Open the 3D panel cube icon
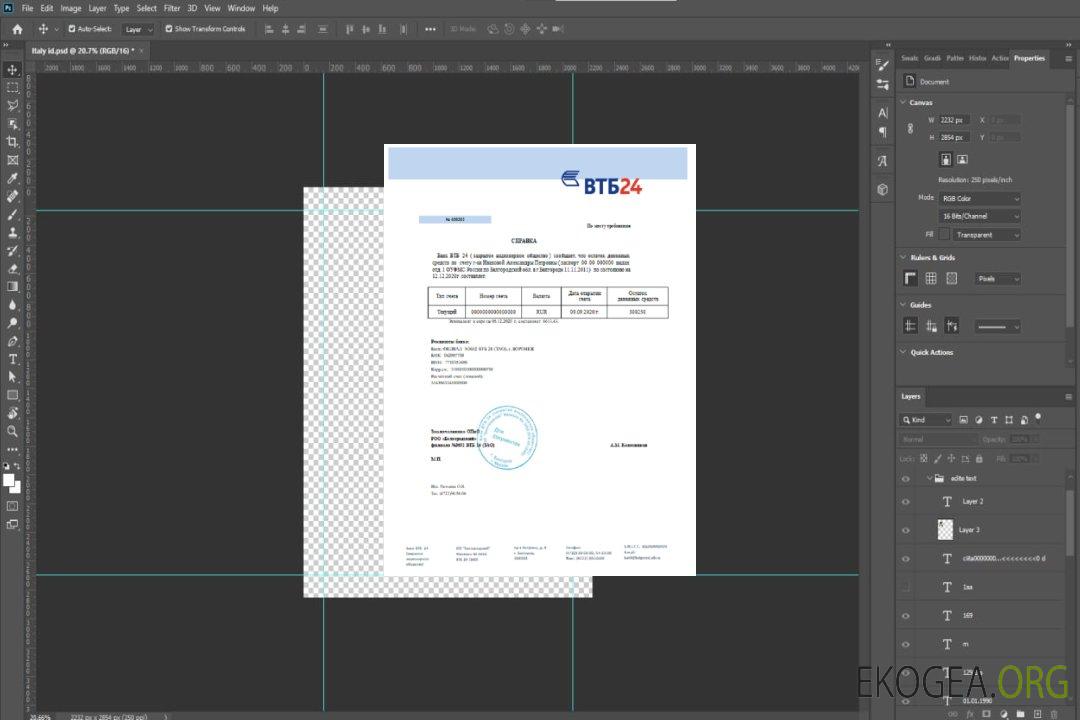1080x720 pixels. pyautogui.click(x=883, y=189)
